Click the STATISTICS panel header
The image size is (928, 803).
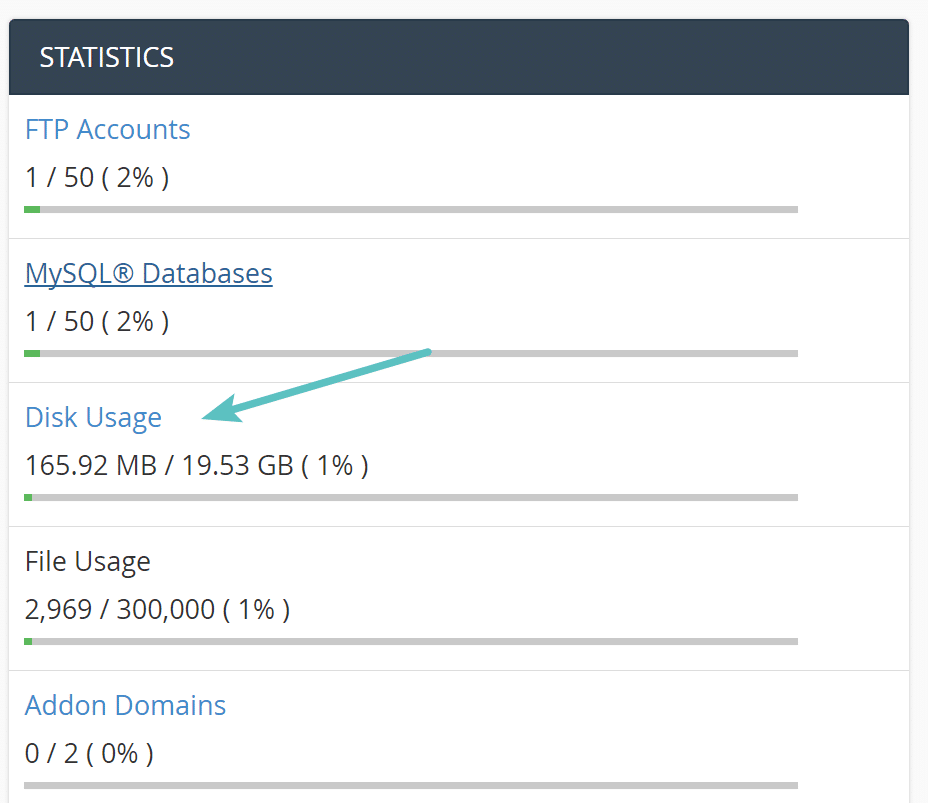458,57
